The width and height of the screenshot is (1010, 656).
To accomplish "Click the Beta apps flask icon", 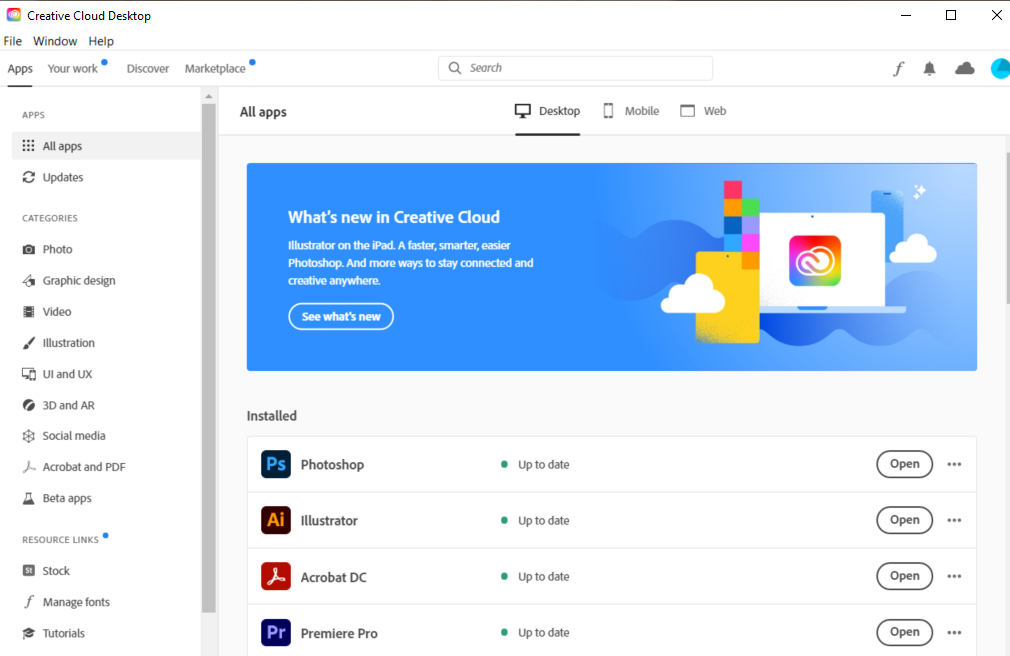I will click(28, 497).
